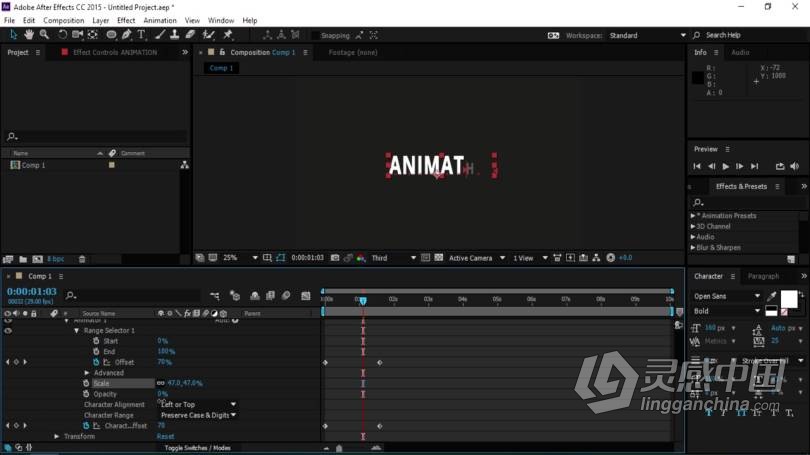This screenshot has height=455, width=810.
Task: Click the Toggle Switches / Modes button
Action: tap(197, 448)
